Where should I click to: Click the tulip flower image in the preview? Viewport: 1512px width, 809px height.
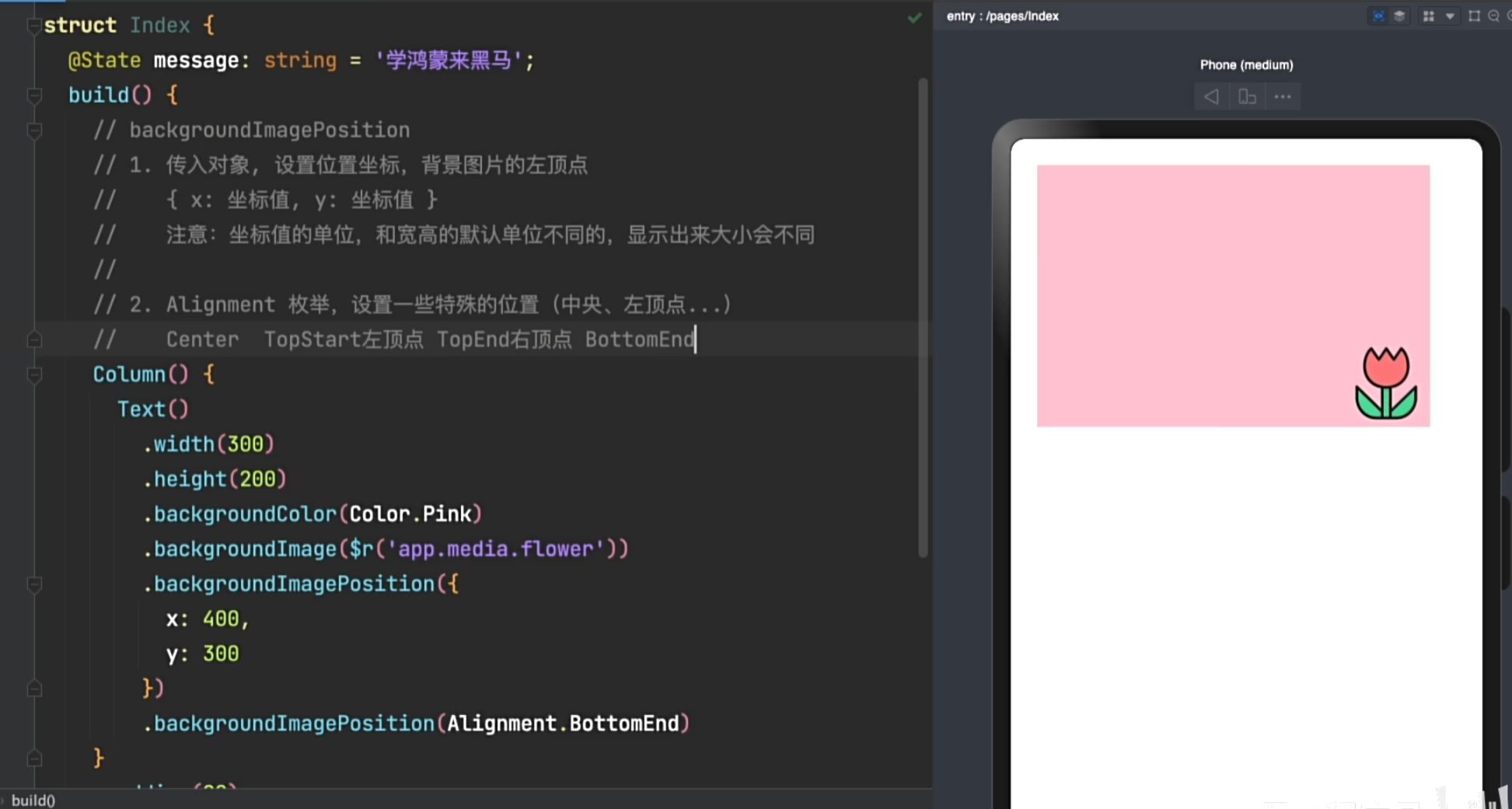point(1386,383)
